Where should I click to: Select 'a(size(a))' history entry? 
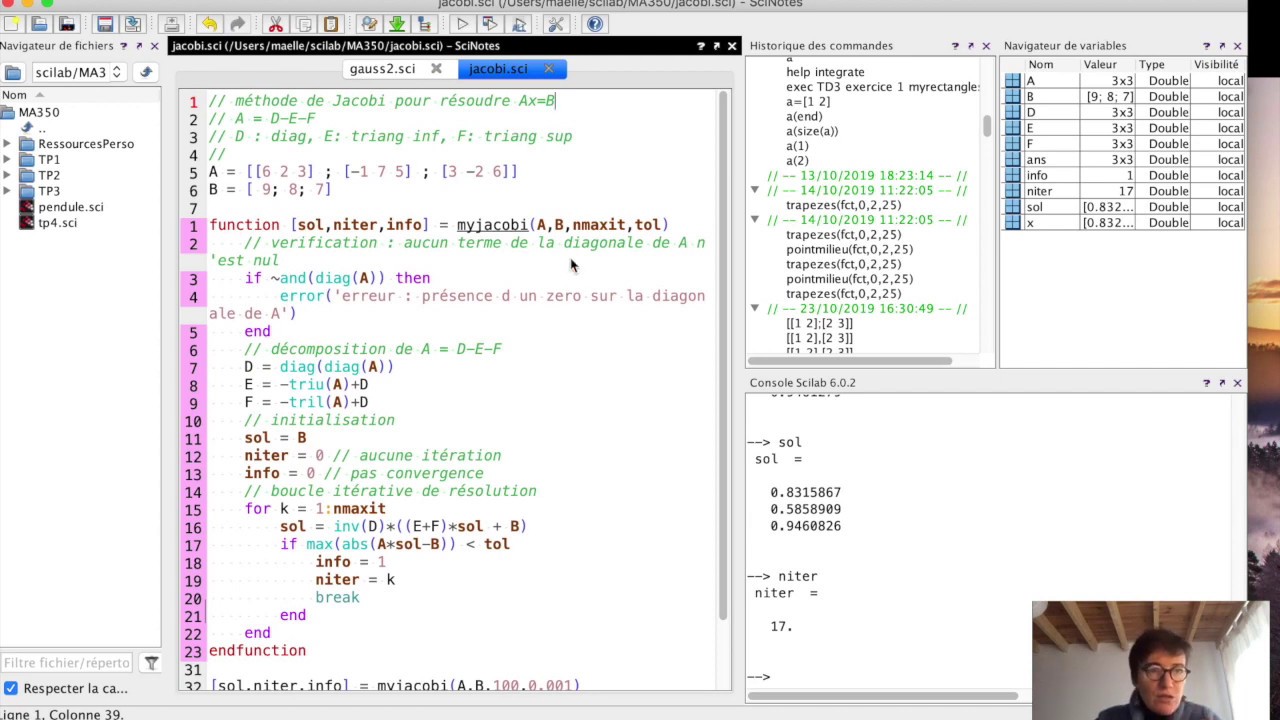pos(812,131)
